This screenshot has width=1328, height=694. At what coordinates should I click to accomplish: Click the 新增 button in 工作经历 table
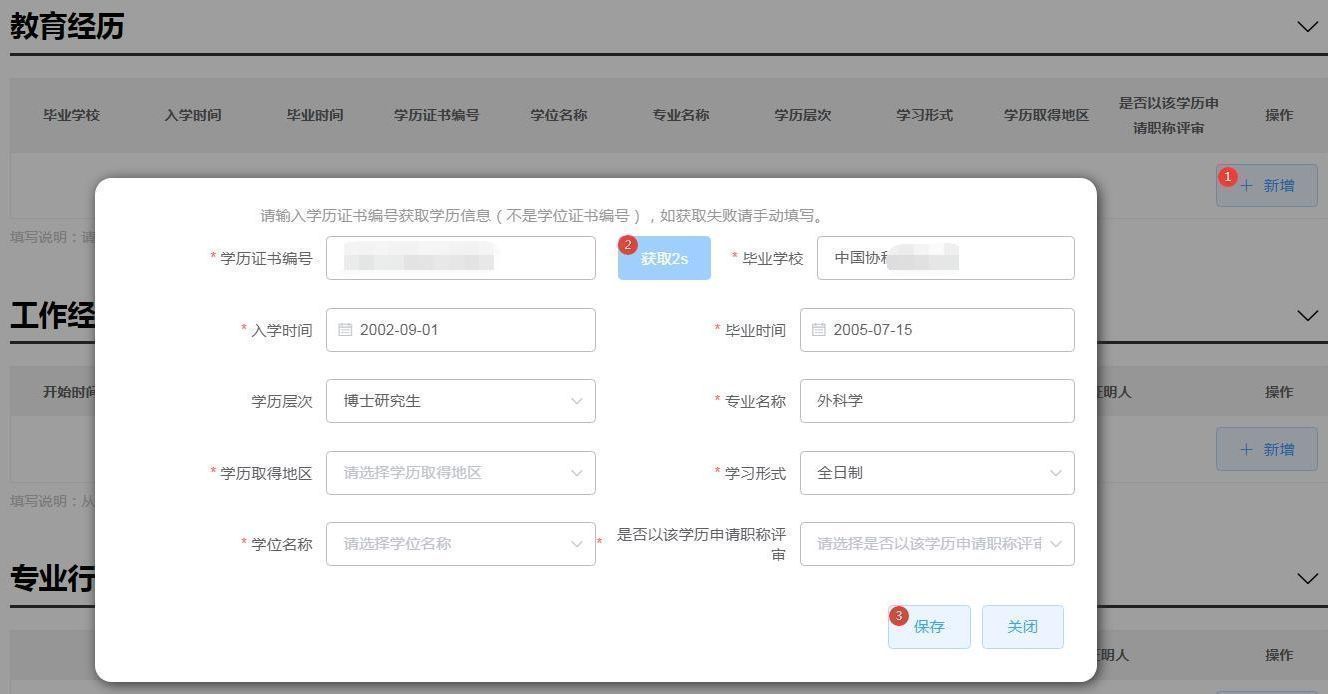1267,449
